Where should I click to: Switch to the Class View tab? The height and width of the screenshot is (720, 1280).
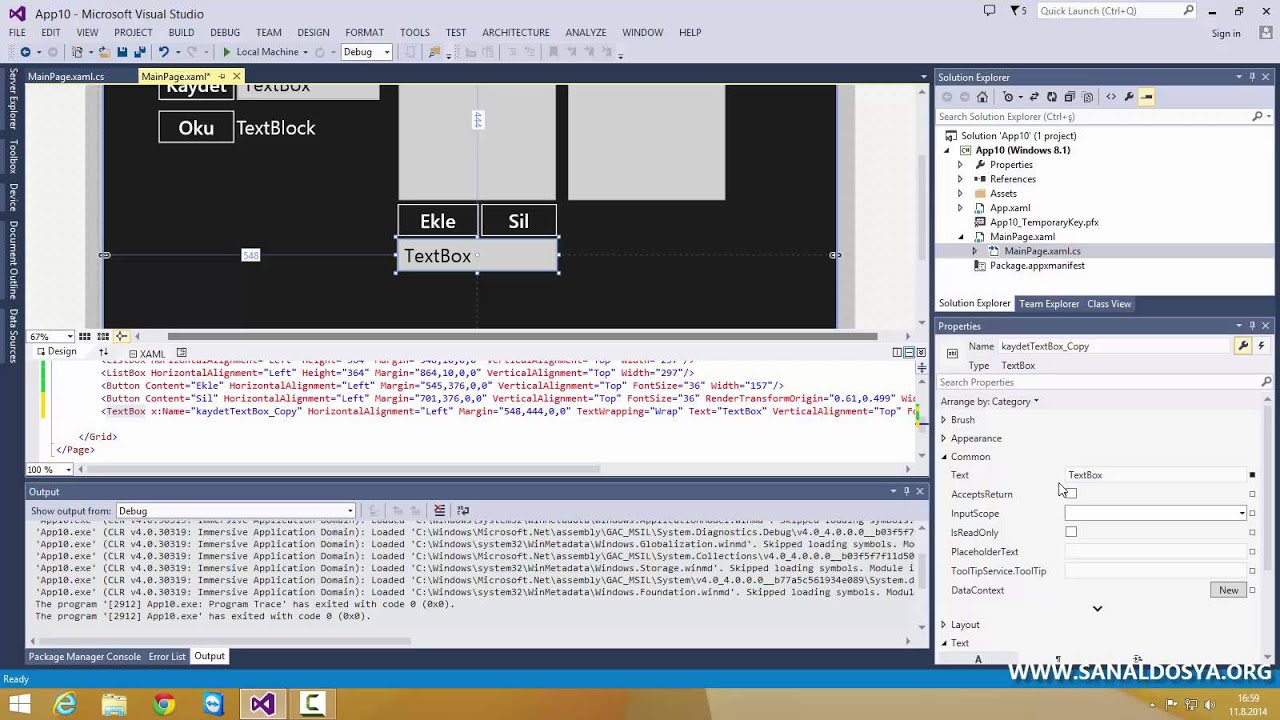1109,304
